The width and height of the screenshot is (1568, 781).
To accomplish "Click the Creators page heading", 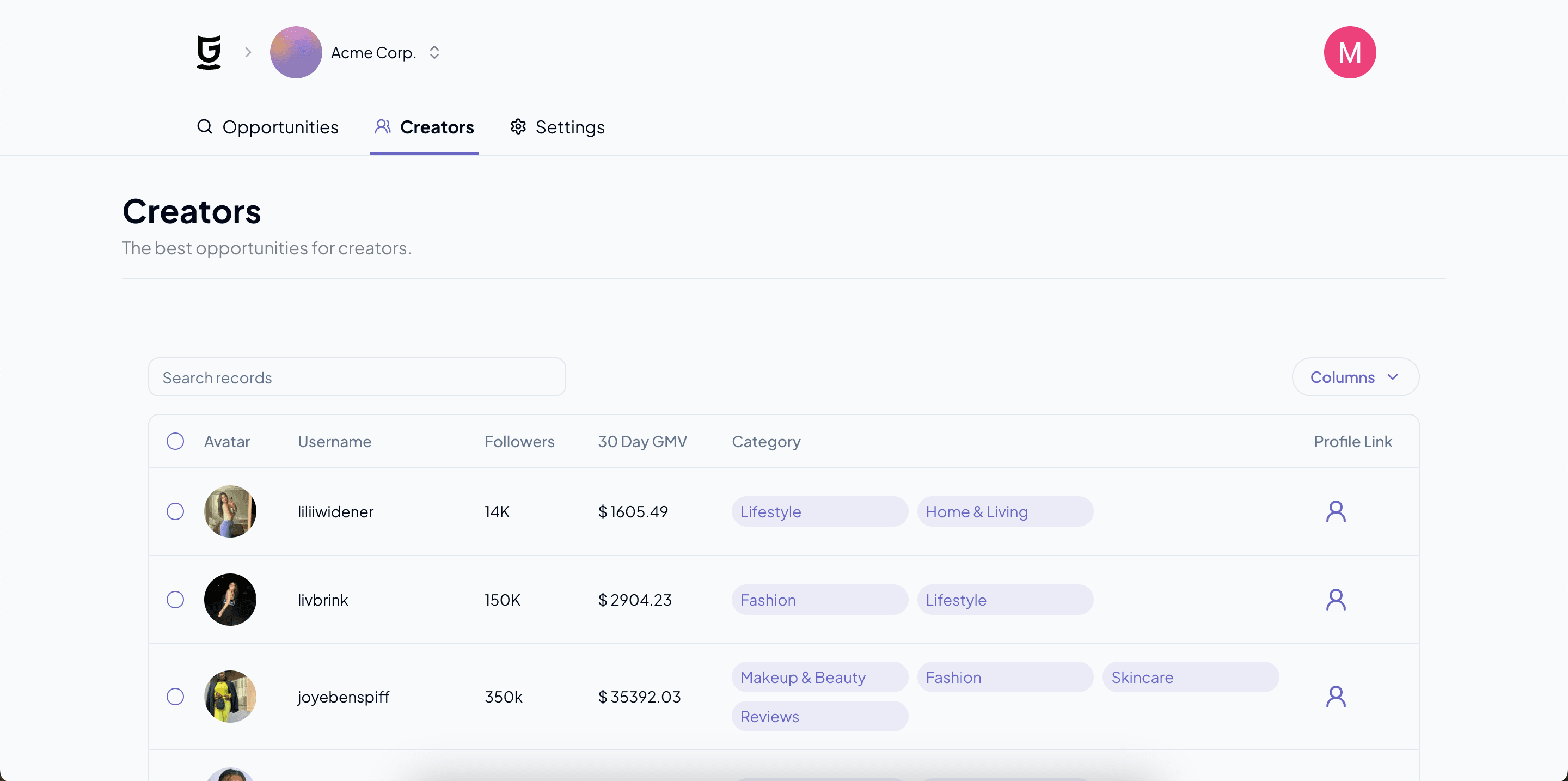I will point(192,211).
